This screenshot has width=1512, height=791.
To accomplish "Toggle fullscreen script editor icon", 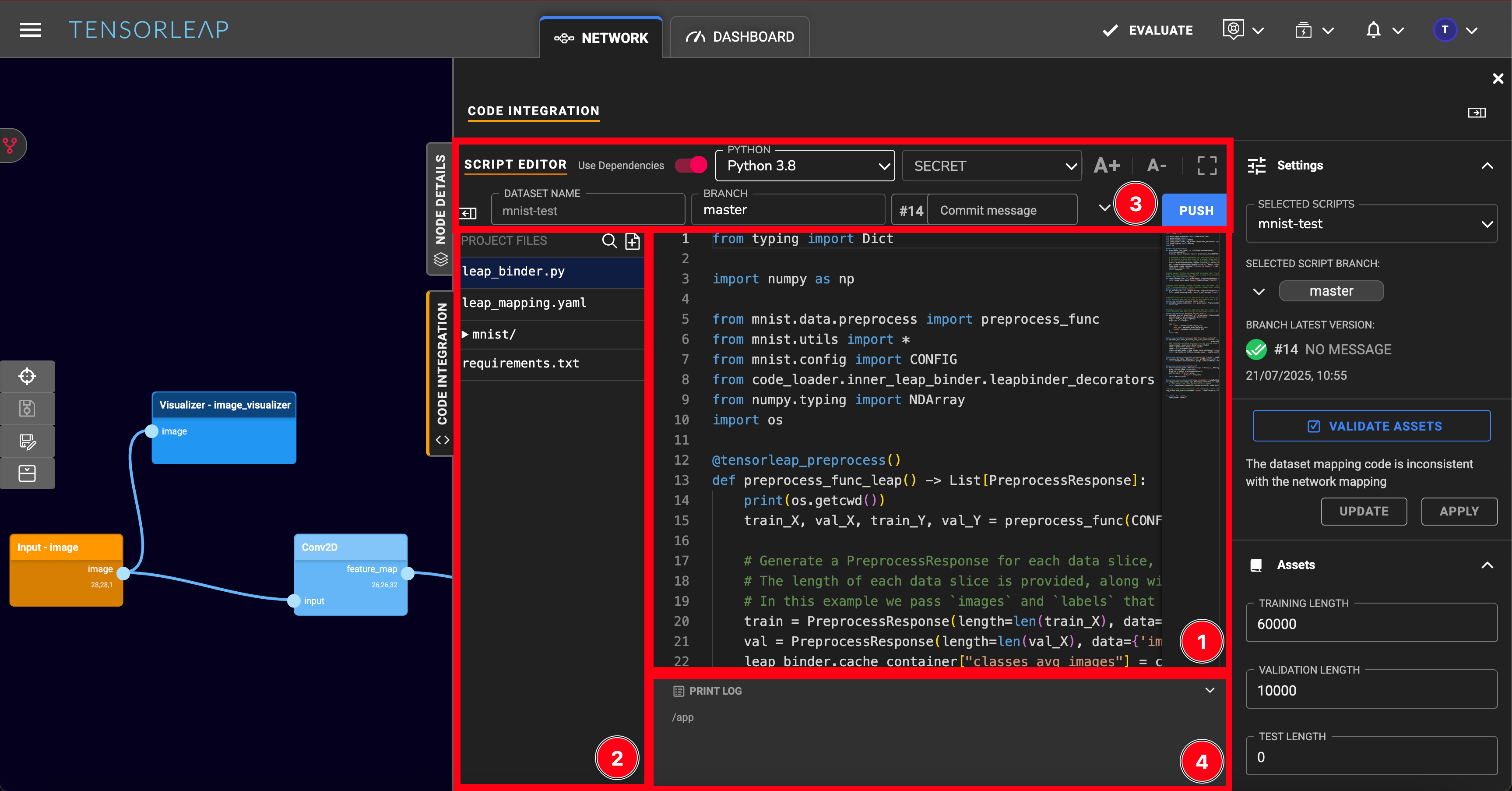I will (1207, 166).
